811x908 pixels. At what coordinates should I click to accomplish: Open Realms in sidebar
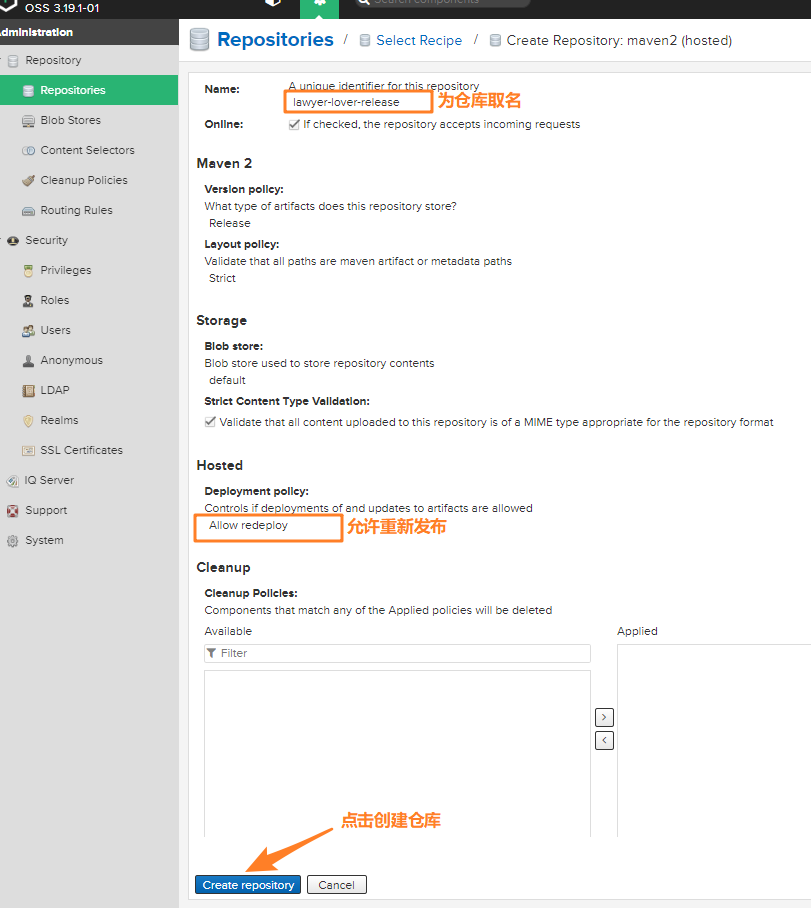tap(89, 421)
